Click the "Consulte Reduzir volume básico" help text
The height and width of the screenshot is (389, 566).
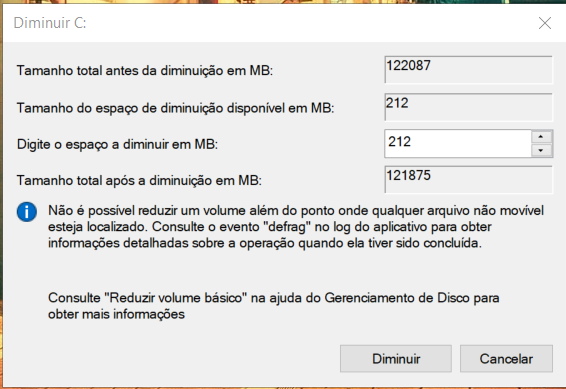[274, 306]
